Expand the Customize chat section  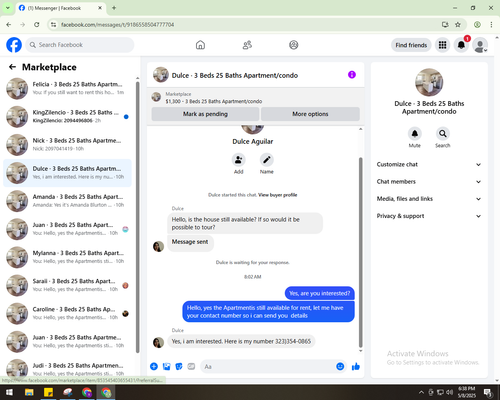point(429,164)
